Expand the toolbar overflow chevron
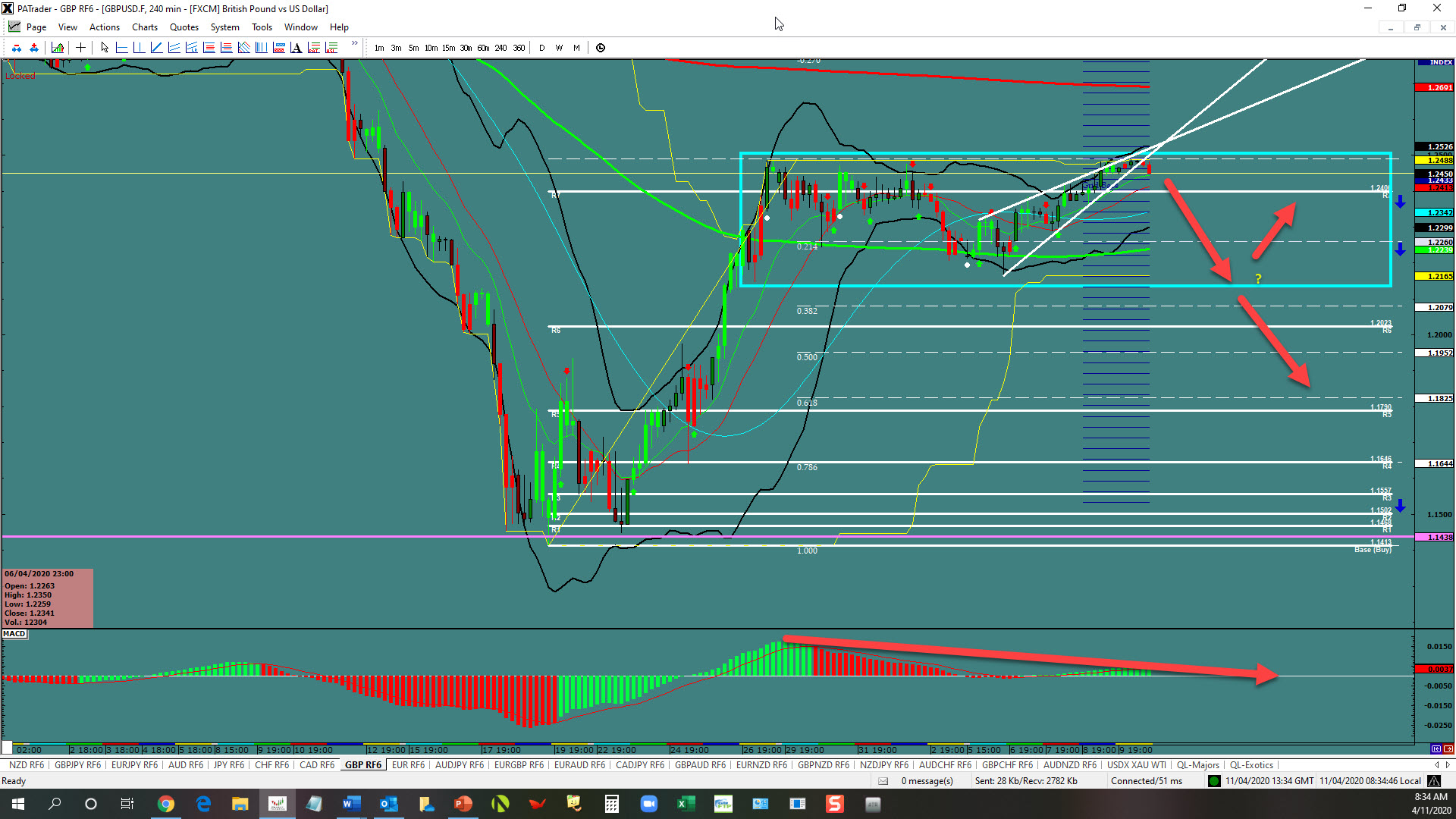The width and height of the screenshot is (1456, 819). pos(354,44)
